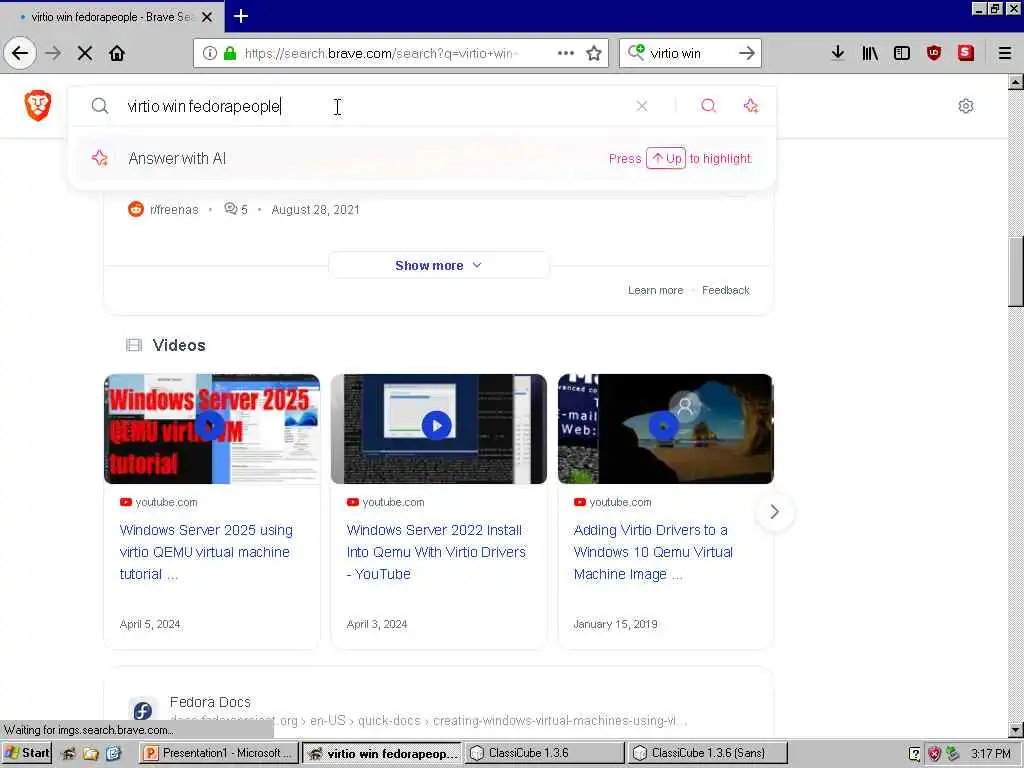Click the page scrollbar down arrow
This screenshot has height=768, width=1024.
[1016, 729]
